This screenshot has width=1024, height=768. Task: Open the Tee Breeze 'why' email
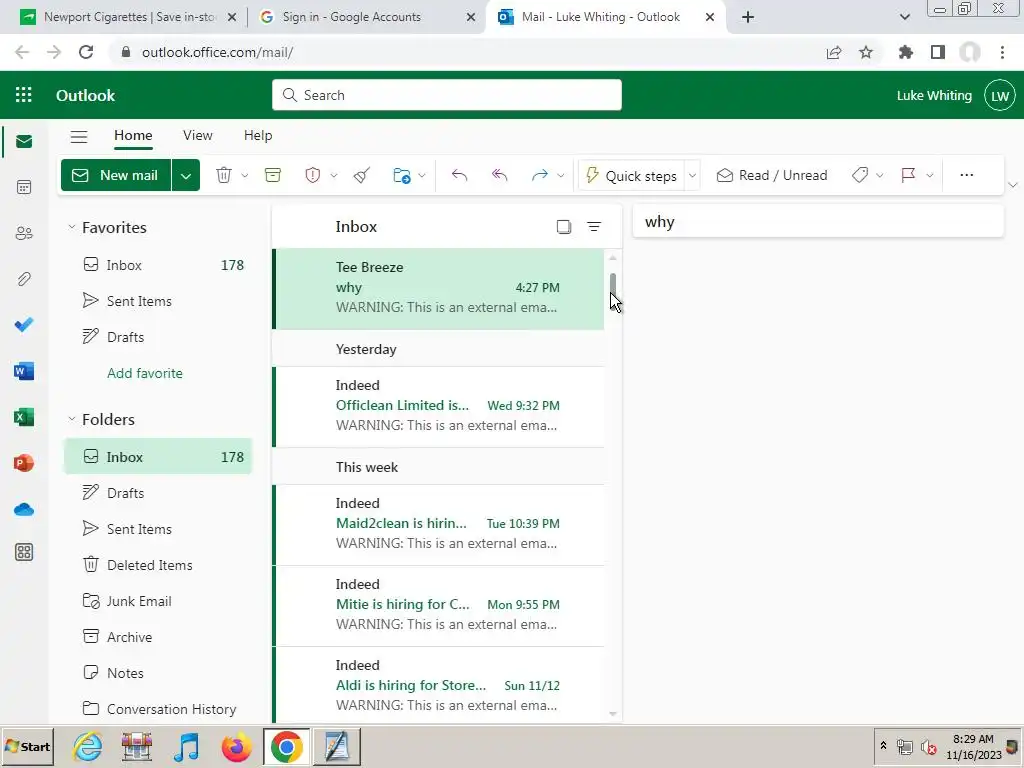point(438,288)
